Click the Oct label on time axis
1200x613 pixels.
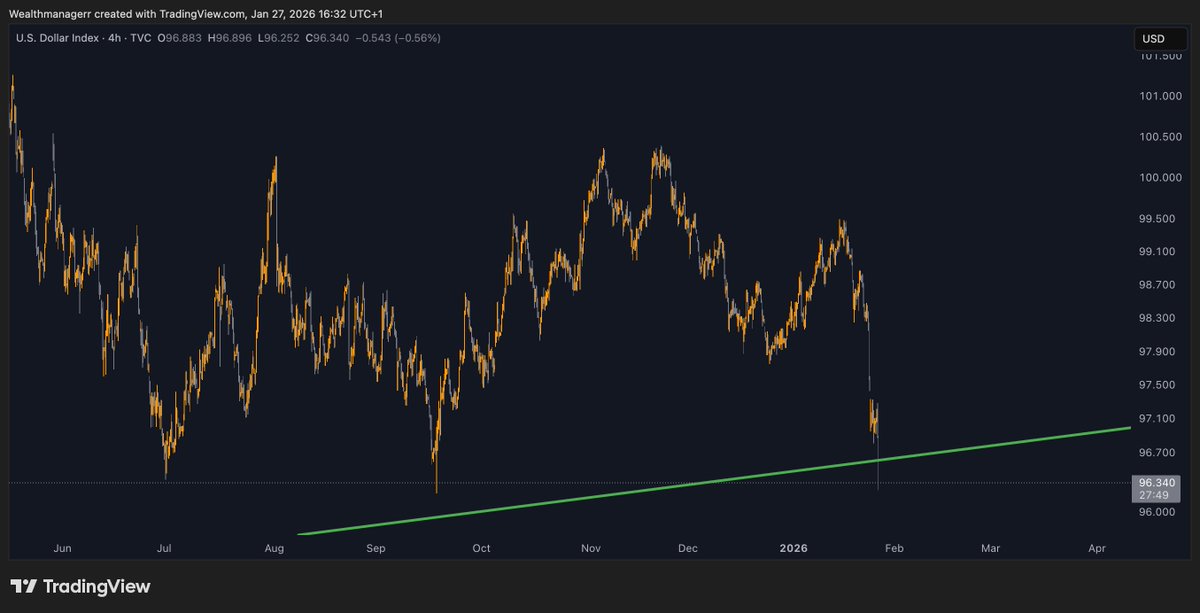tap(481, 548)
